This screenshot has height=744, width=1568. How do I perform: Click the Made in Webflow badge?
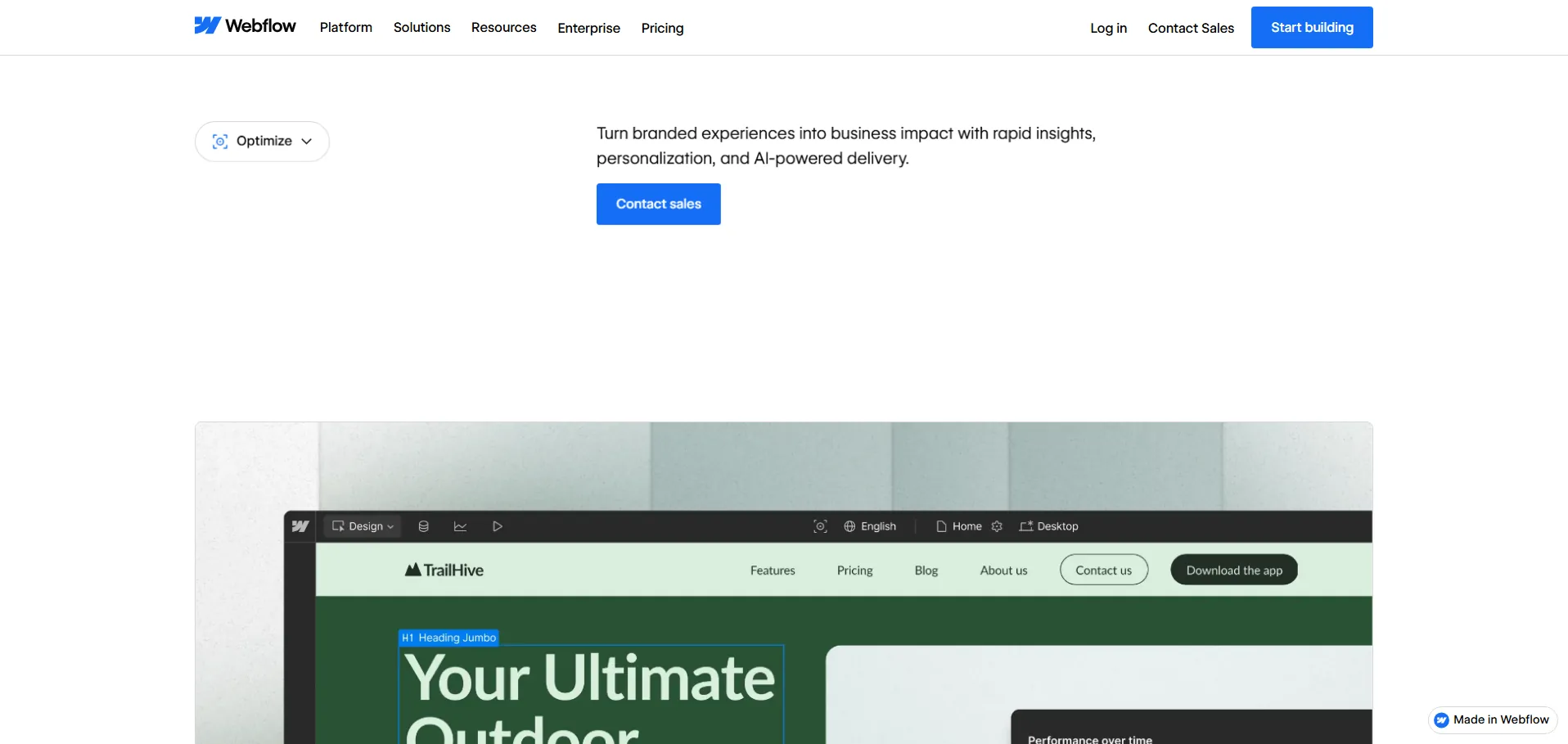pyautogui.click(x=1492, y=719)
